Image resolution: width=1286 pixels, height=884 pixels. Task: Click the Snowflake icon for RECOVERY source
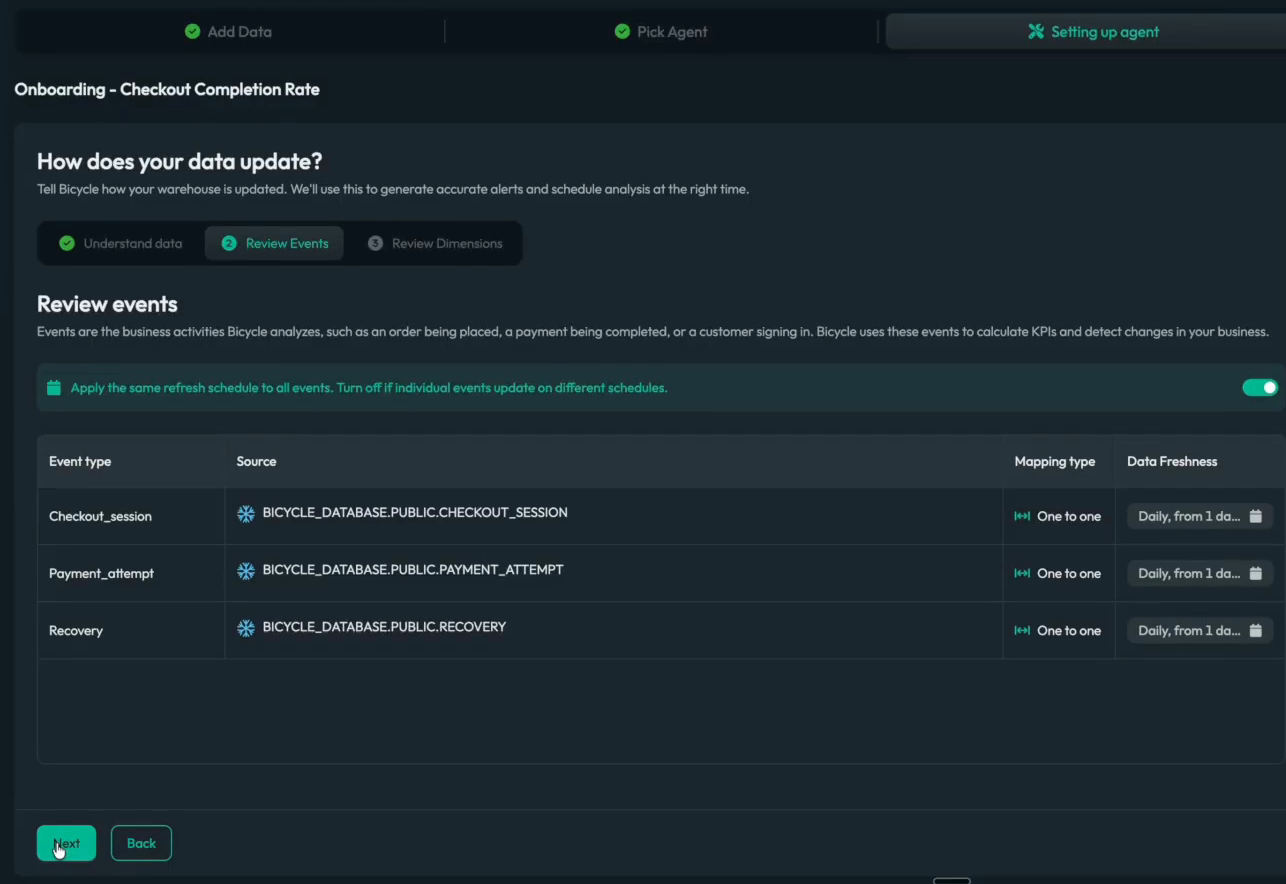245,628
